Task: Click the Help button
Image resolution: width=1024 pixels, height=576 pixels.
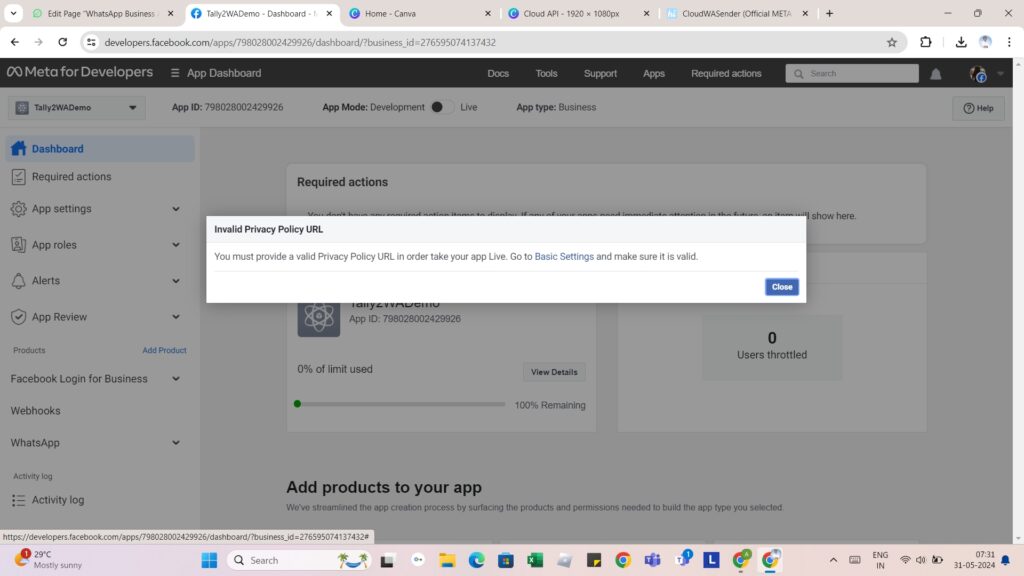Action: pos(978,108)
